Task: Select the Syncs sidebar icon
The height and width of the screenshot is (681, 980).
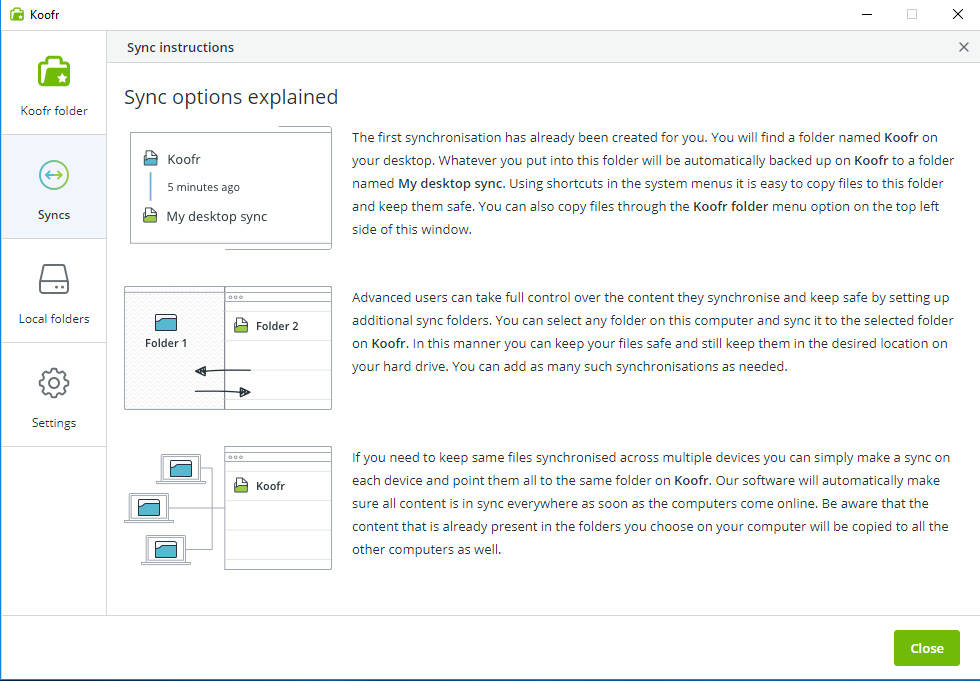Action: point(54,175)
